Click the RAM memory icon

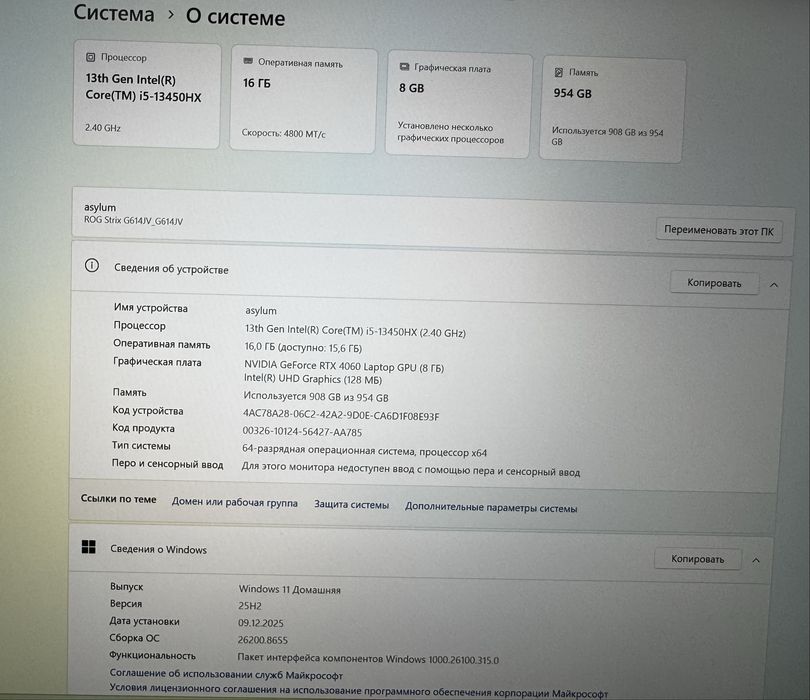tap(248, 61)
